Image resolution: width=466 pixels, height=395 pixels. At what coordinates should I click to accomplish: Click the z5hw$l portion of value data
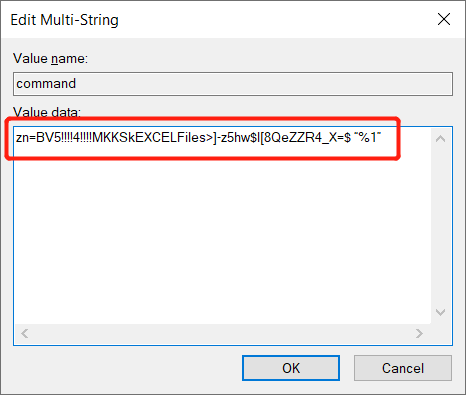point(240,137)
